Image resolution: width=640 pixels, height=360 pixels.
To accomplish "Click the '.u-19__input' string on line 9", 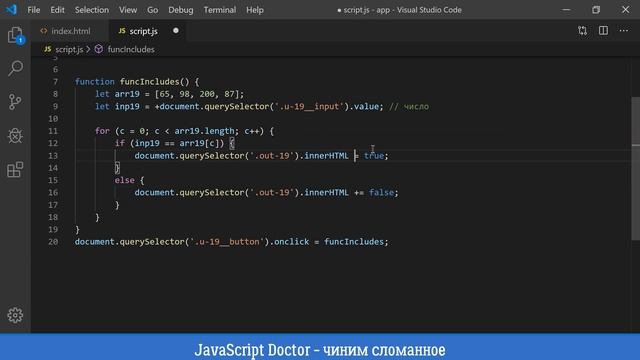I will pyautogui.click(x=309, y=106).
